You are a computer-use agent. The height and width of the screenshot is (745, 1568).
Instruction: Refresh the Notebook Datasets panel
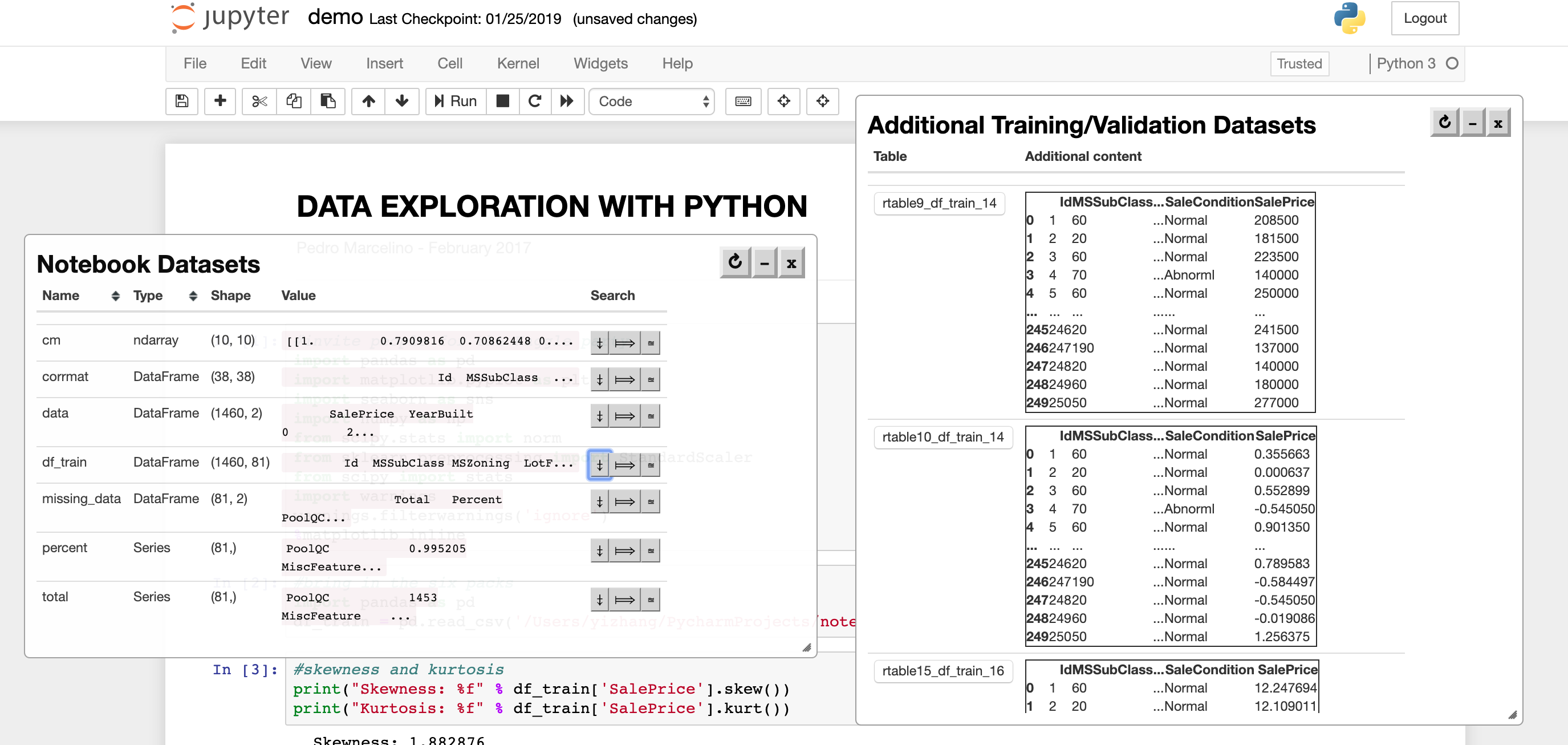point(735,262)
